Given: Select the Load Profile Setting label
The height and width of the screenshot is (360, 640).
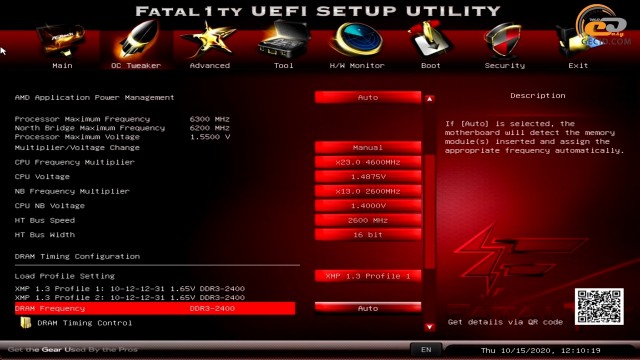Looking at the screenshot, I should point(65,276).
